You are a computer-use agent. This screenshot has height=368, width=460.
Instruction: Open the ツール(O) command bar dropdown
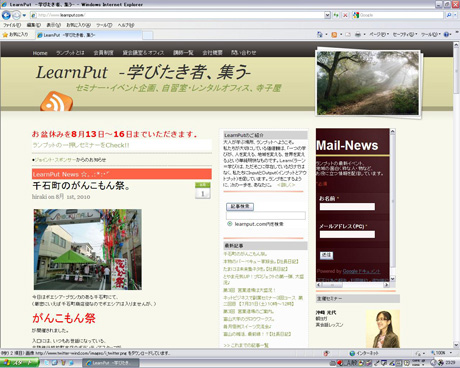click(x=431, y=35)
